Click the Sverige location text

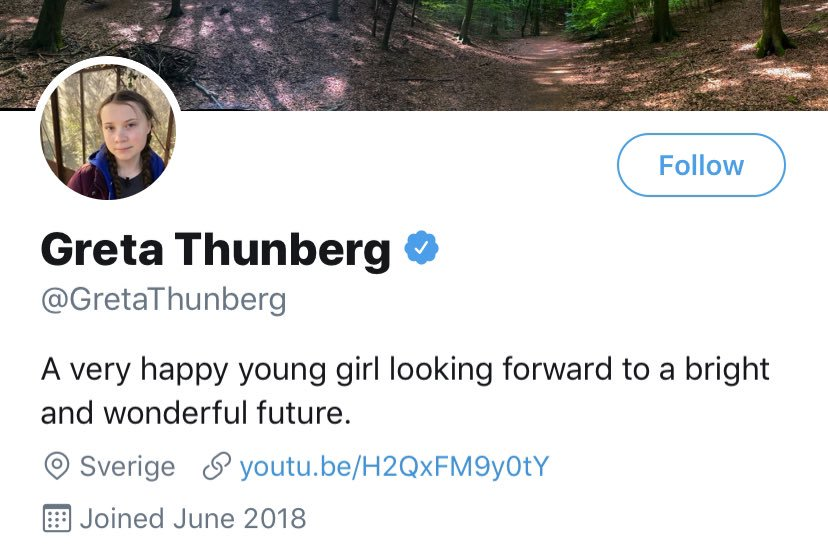(x=127, y=466)
